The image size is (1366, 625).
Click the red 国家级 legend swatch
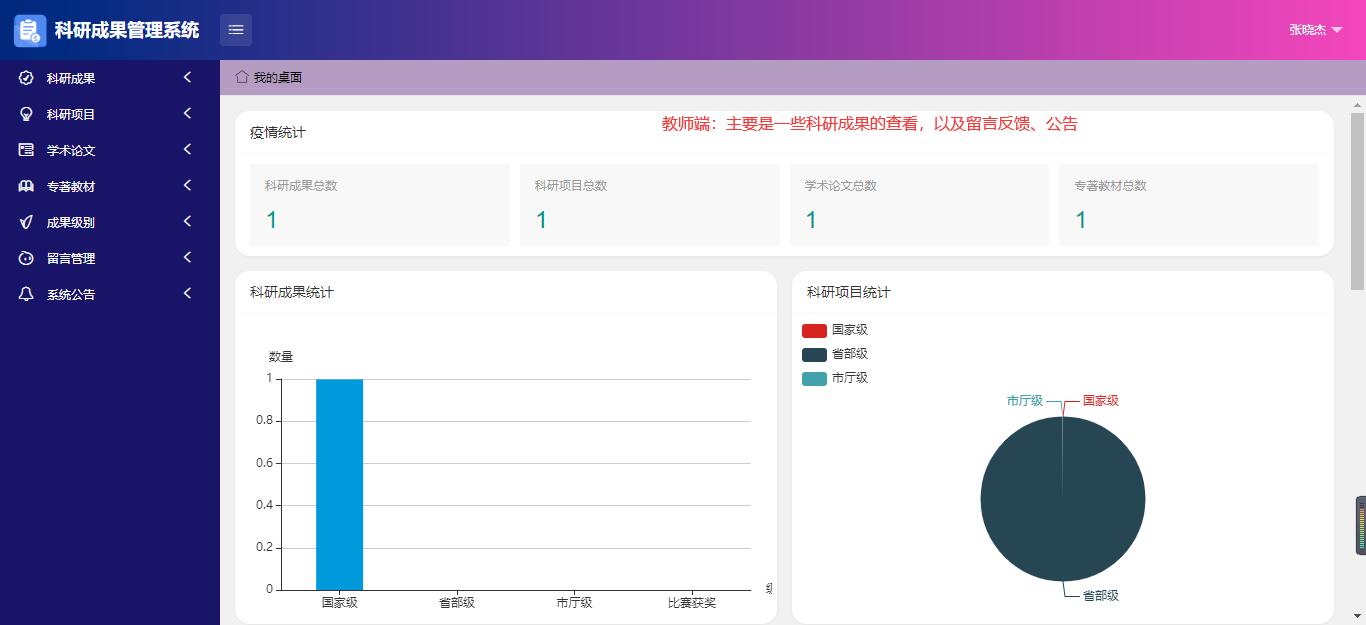click(814, 330)
